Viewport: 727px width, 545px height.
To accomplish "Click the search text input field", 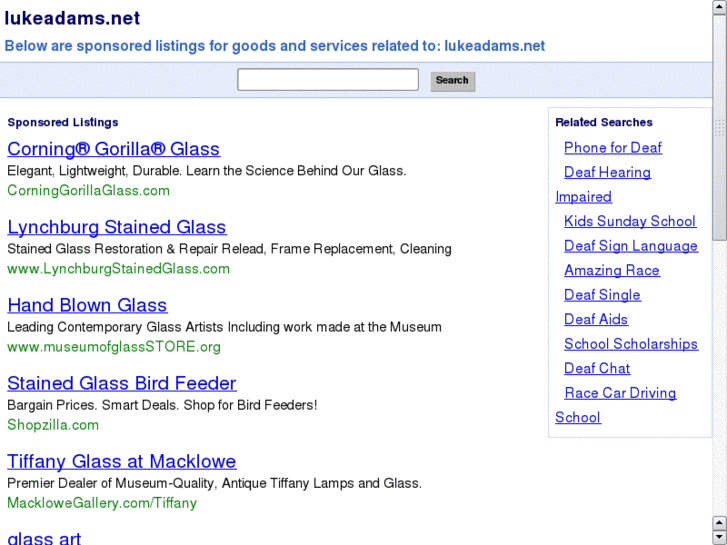I will [327, 80].
